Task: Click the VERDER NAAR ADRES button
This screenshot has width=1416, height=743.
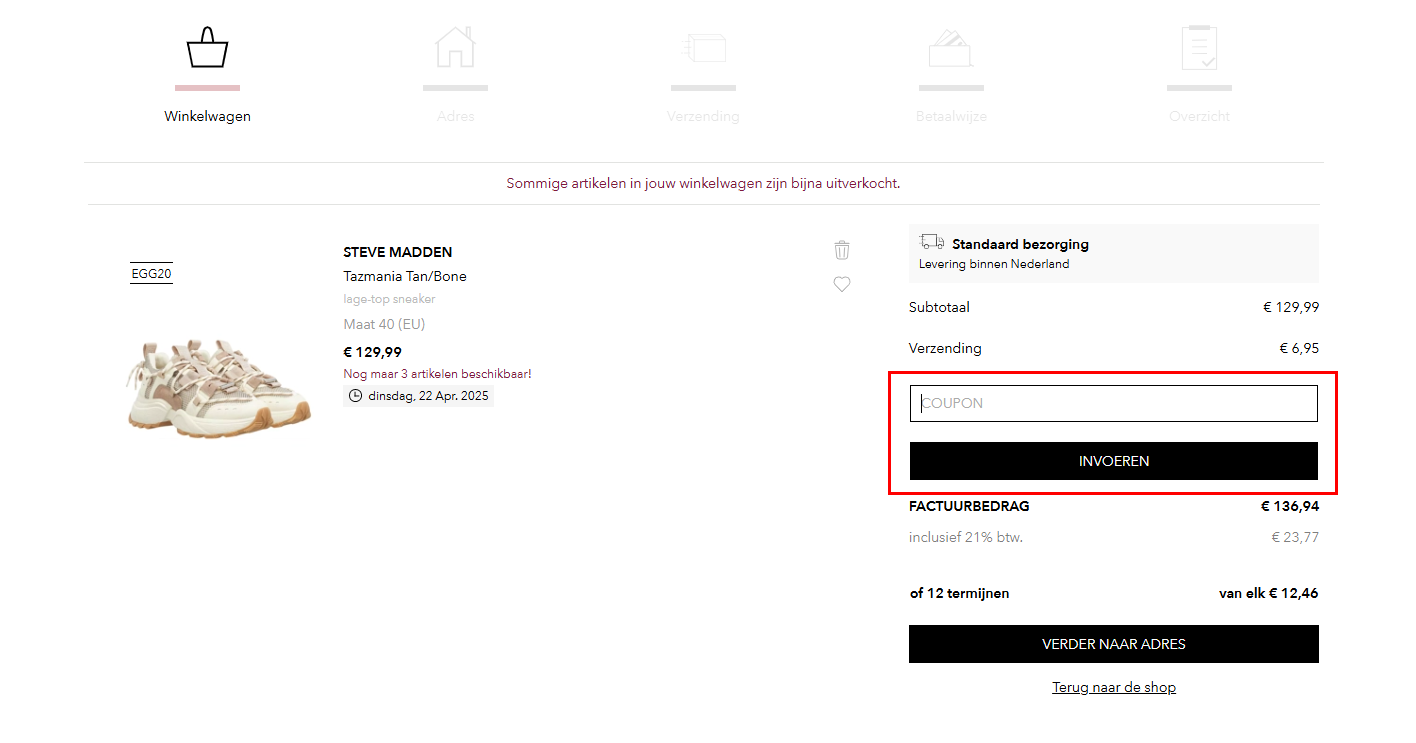Action: [1113, 644]
